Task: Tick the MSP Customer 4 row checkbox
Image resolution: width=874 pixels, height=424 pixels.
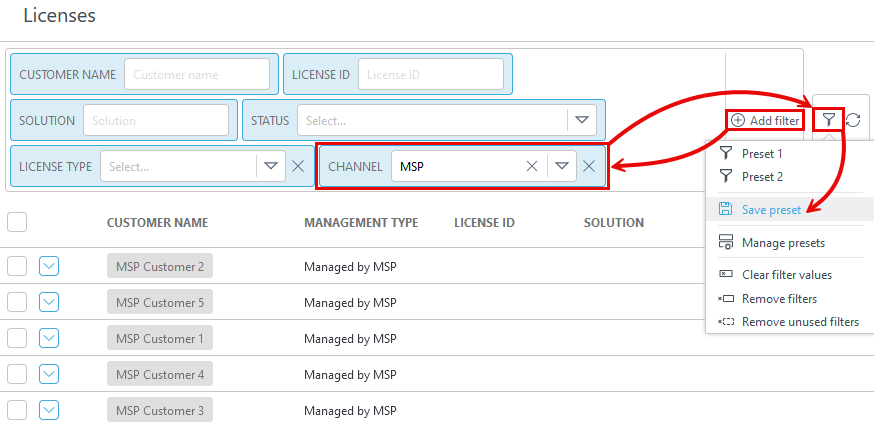Action: coord(17,375)
